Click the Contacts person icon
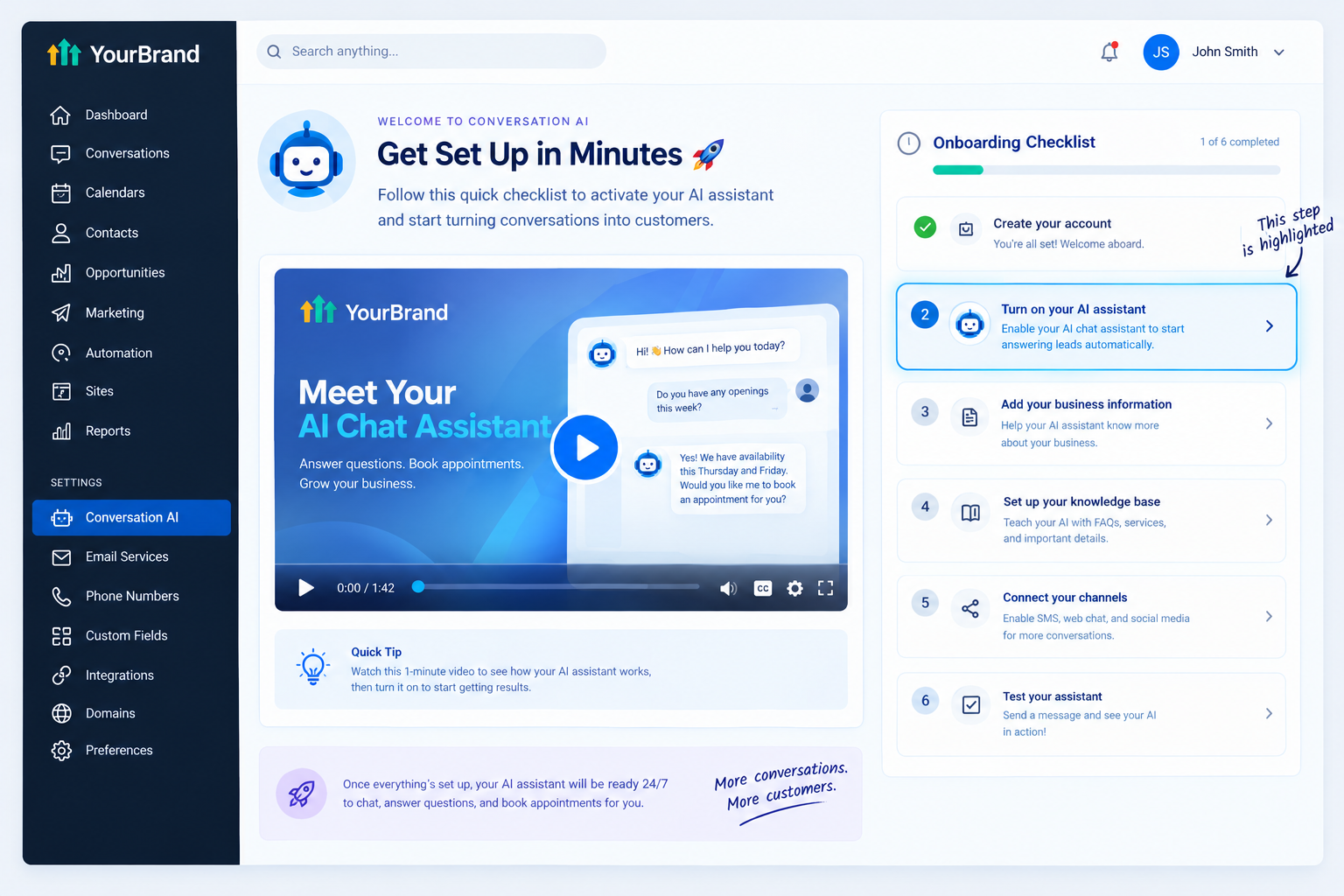The image size is (1344, 896). coord(60,233)
